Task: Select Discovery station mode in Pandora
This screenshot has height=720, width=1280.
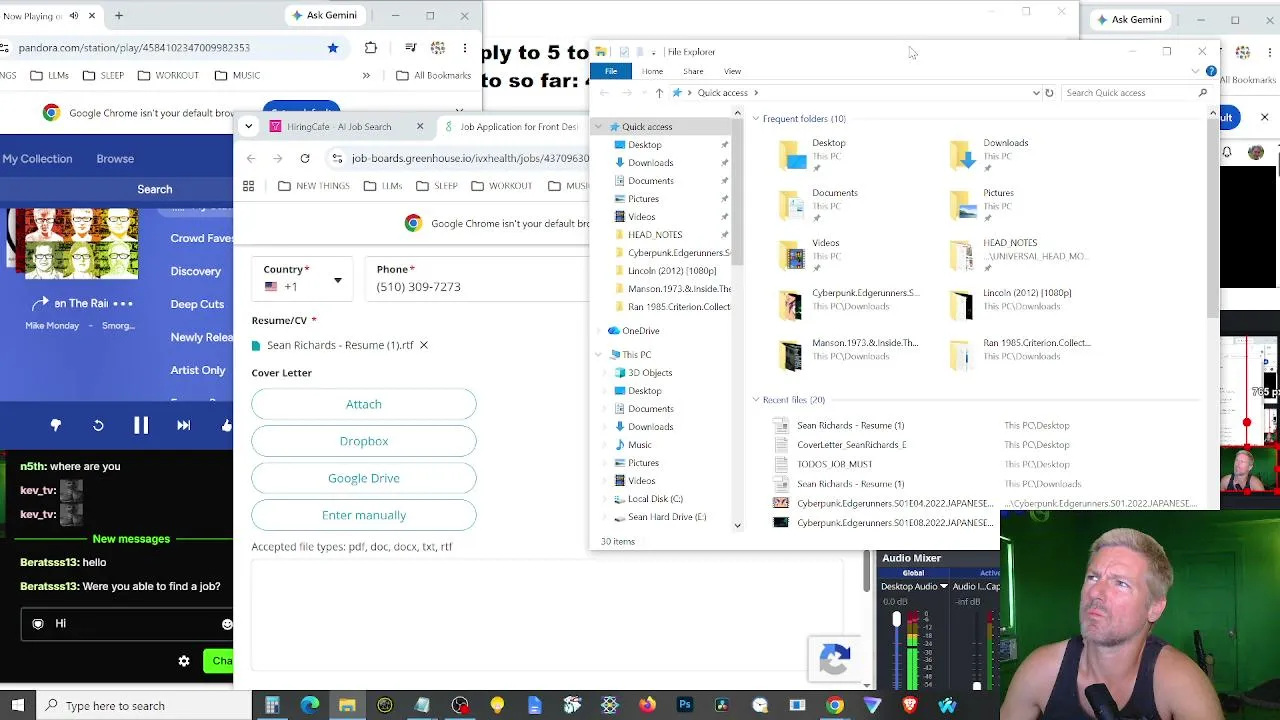Action: click(196, 271)
